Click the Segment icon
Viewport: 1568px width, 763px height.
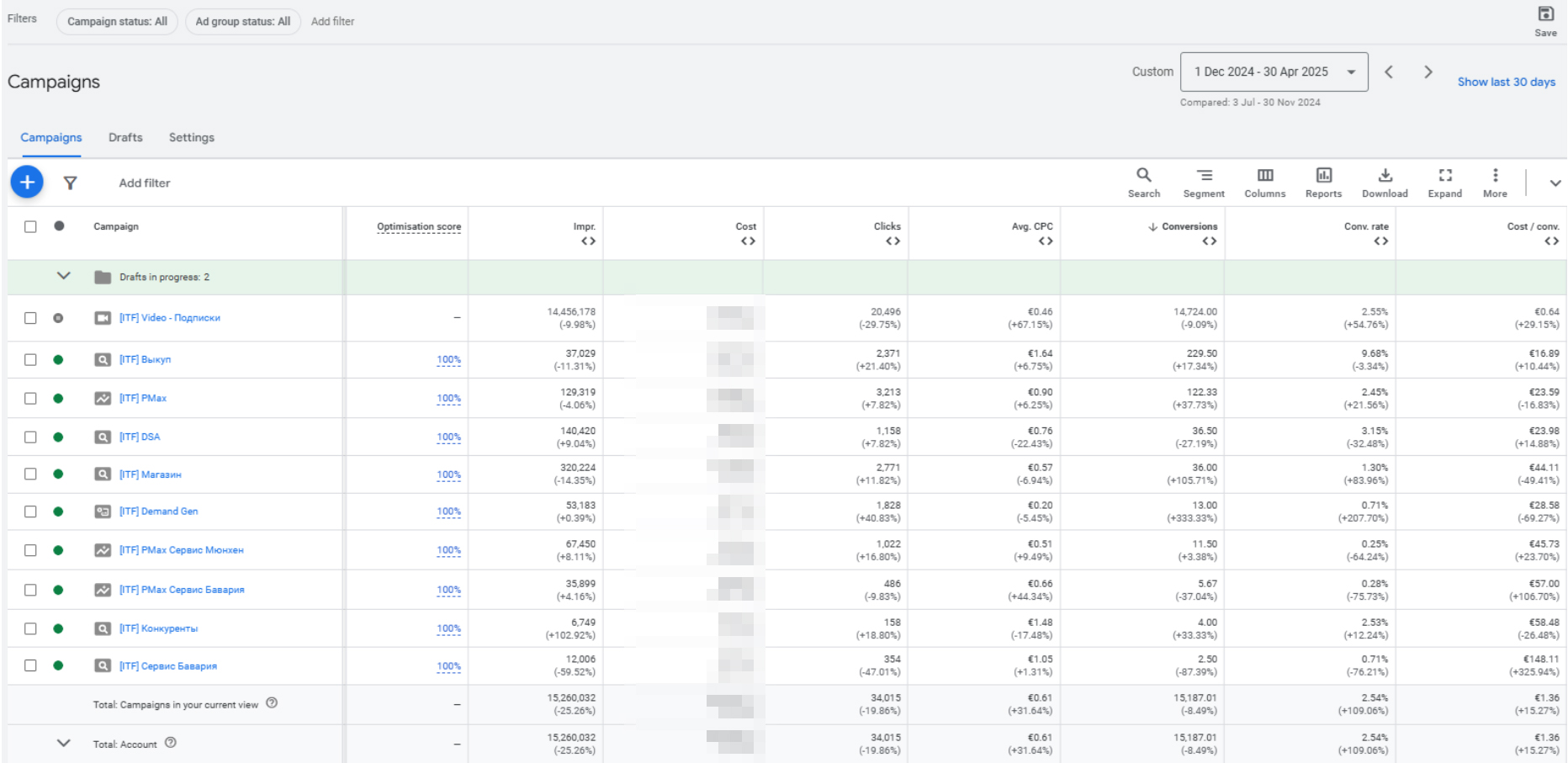[1204, 183]
